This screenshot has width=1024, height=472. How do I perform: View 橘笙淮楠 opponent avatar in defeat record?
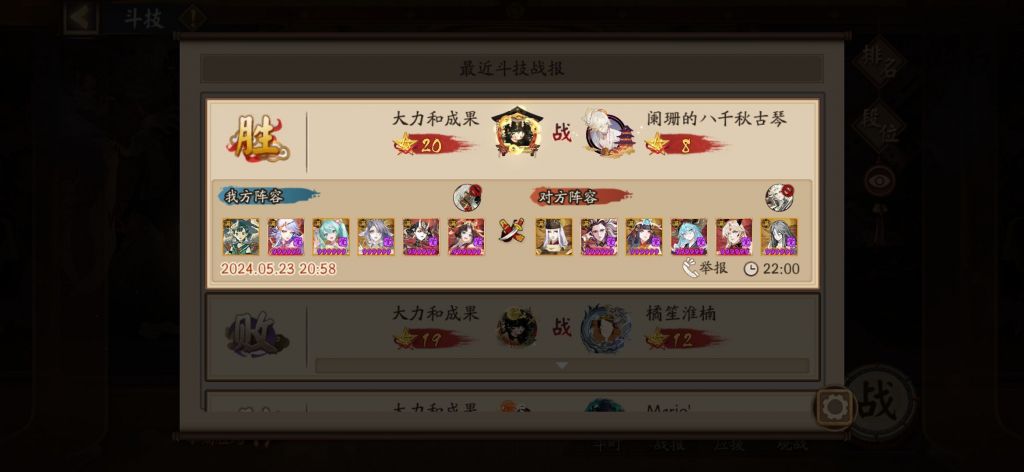[605, 328]
